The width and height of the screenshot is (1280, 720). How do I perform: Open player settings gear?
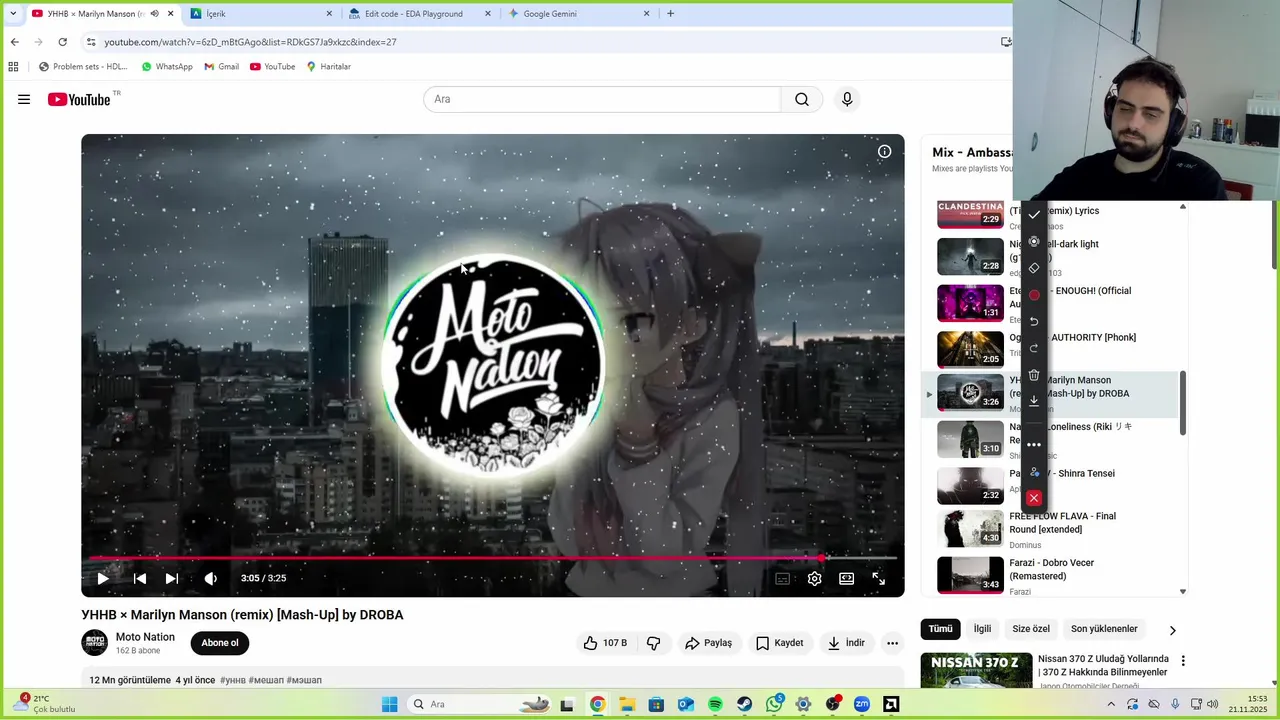(815, 578)
